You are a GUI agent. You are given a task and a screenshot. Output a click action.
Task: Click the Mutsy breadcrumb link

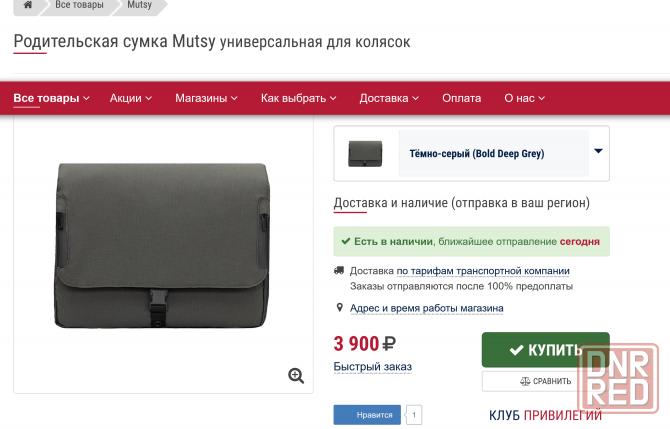[140, 6]
